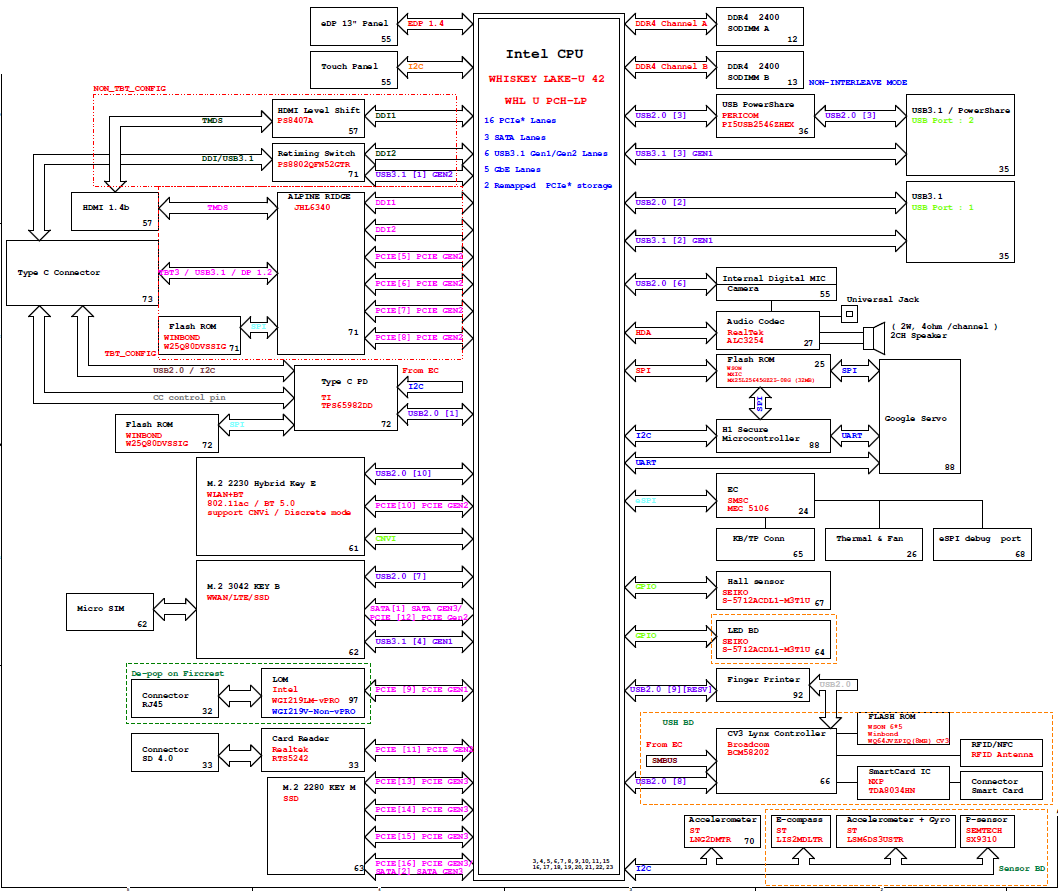
Task: Select the Connector RJ45 block
Action: pyautogui.click(x=175, y=699)
